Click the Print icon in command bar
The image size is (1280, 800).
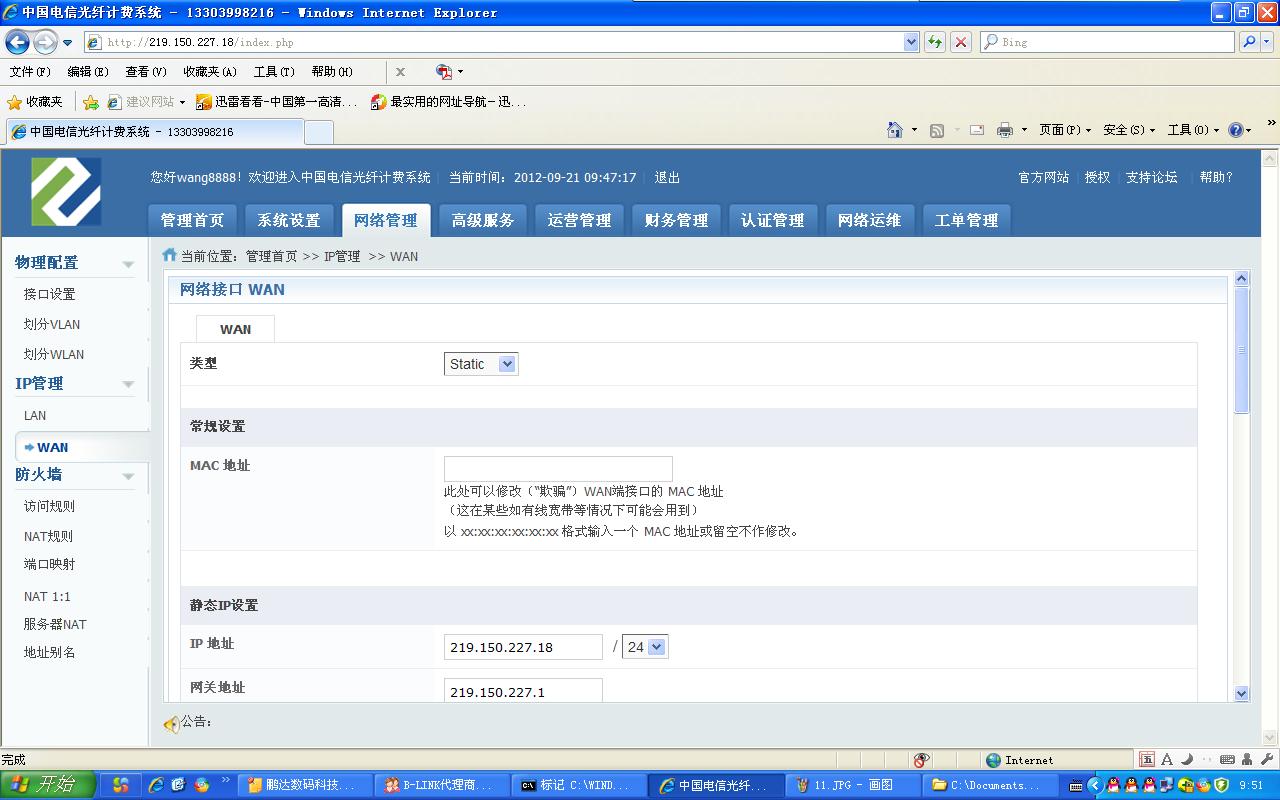(1005, 130)
